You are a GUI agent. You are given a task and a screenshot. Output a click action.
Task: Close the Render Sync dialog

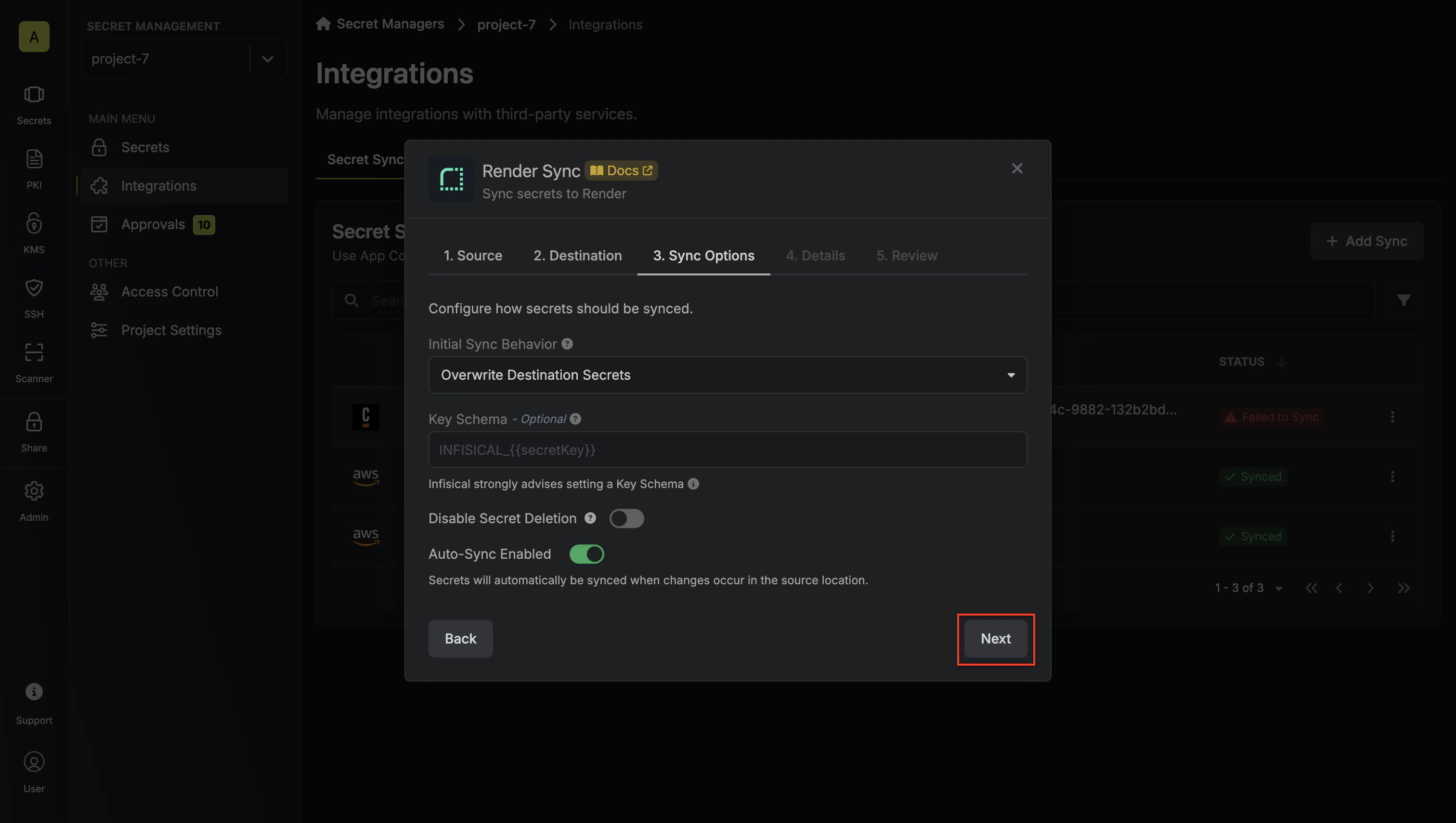click(x=1017, y=168)
